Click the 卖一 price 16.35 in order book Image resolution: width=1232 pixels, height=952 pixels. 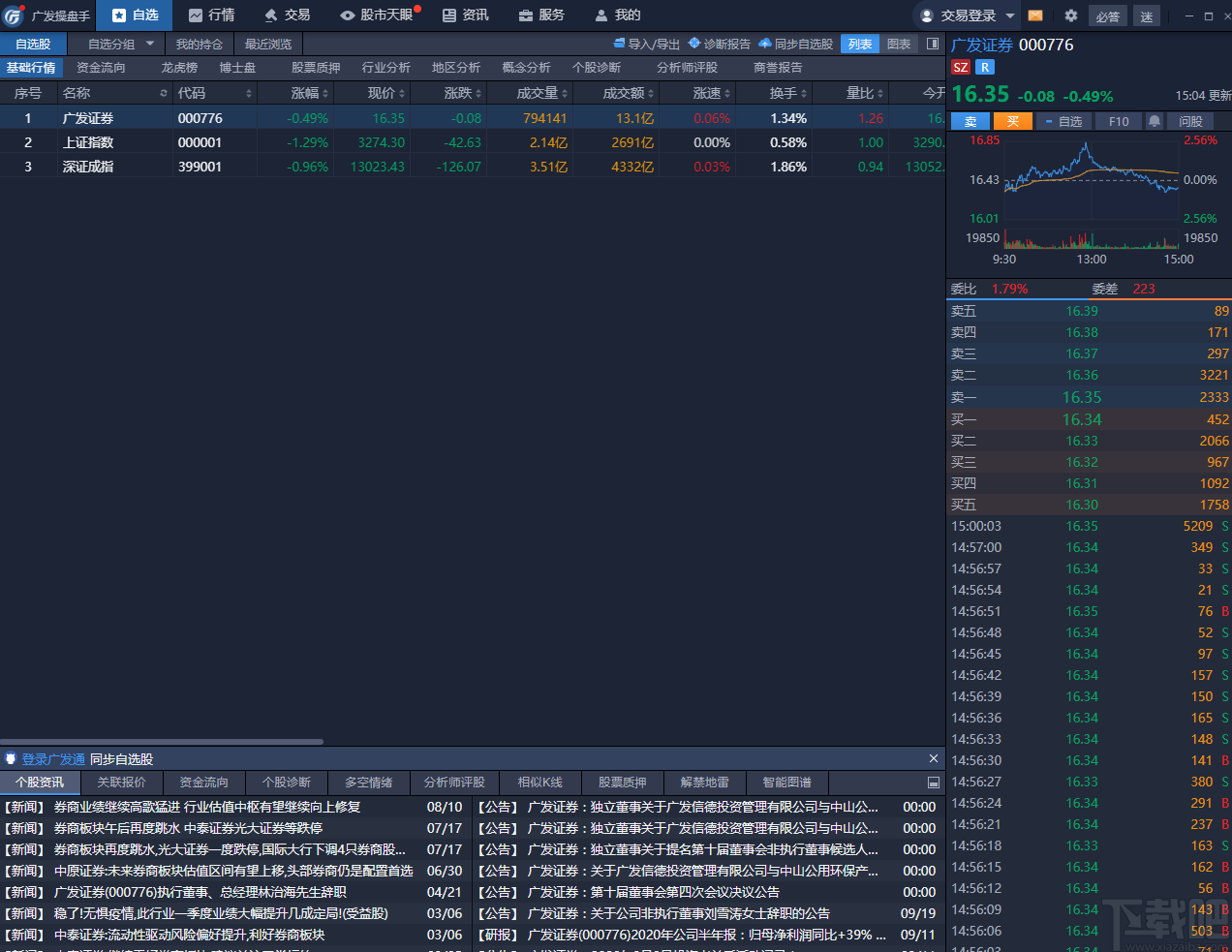click(x=1082, y=397)
